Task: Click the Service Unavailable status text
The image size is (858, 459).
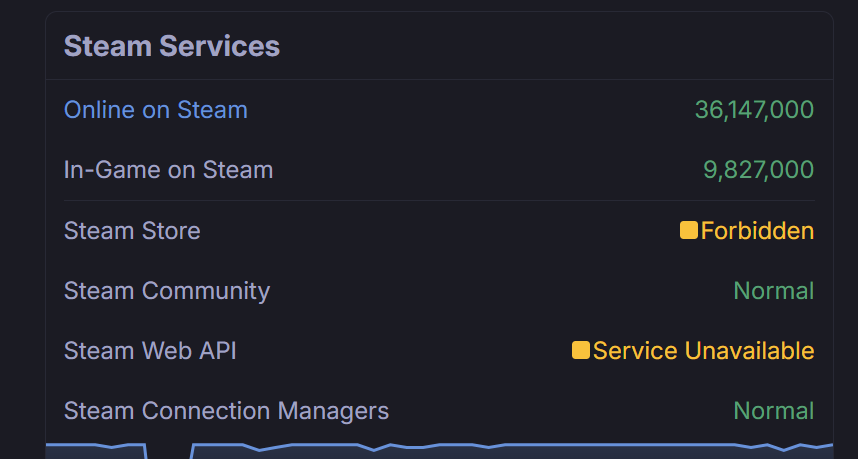Action: click(x=704, y=351)
